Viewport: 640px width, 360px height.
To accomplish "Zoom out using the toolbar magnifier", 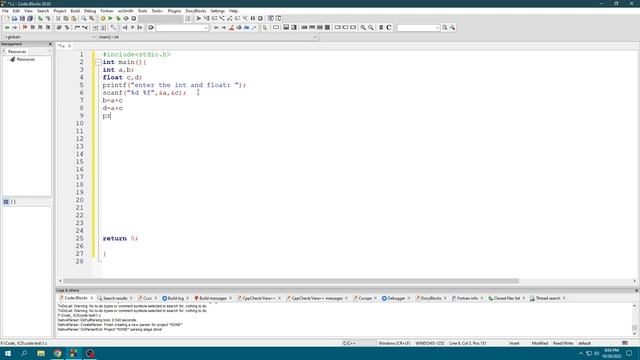I will [371, 27].
